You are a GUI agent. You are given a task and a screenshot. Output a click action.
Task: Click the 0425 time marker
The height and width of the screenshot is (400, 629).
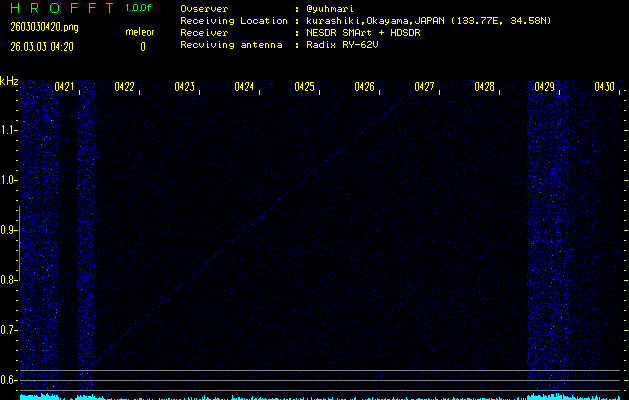click(x=304, y=87)
